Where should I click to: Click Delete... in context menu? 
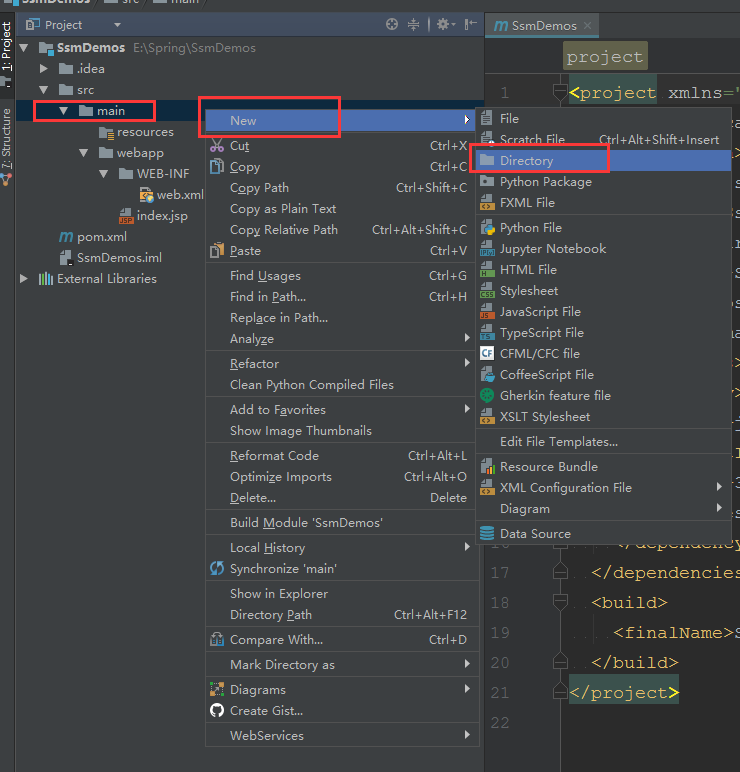(x=342, y=498)
